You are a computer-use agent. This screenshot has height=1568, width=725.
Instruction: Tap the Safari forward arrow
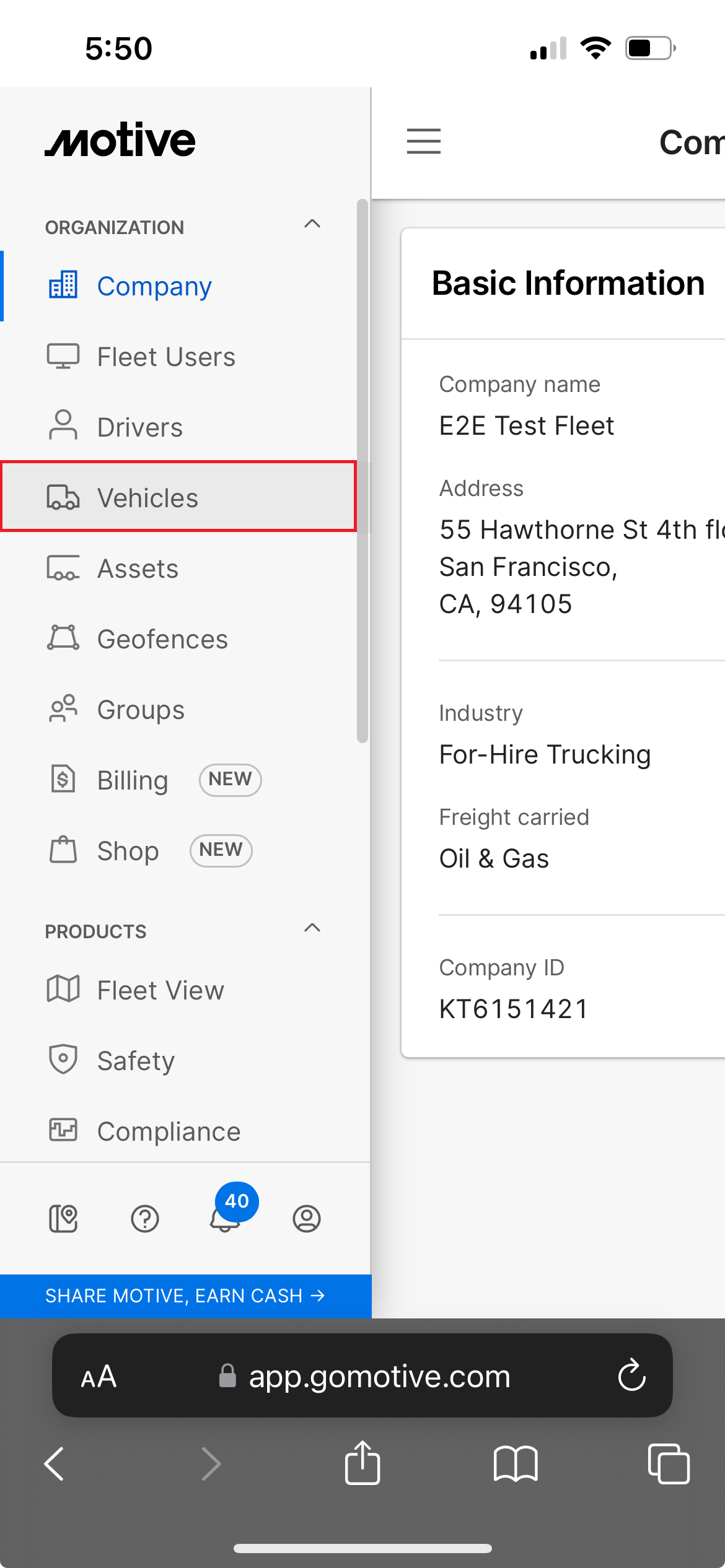(x=211, y=1464)
